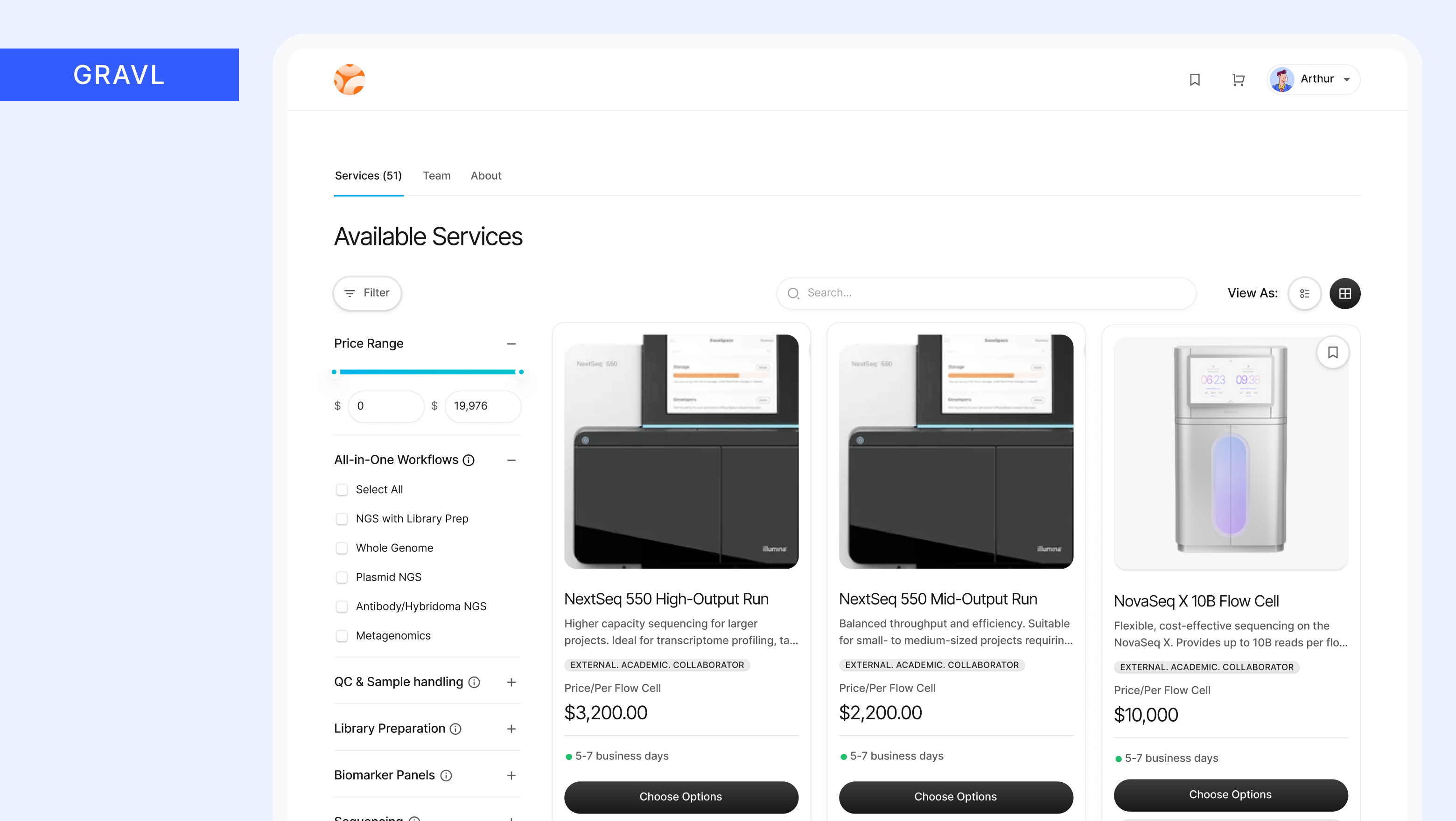Click the minimum price field
Image resolution: width=1456 pixels, height=821 pixels.
[386, 406]
